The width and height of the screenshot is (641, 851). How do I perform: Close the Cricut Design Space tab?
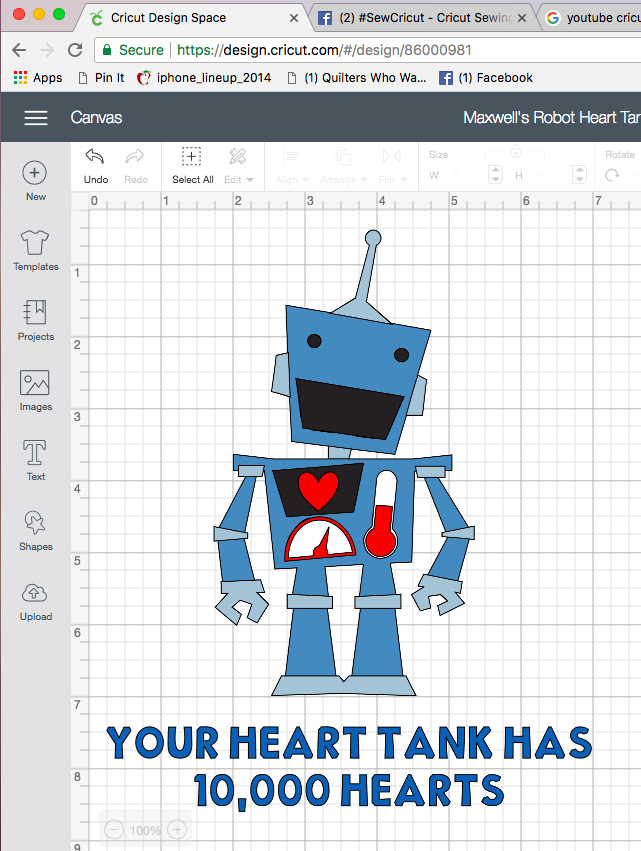click(x=294, y=18)
